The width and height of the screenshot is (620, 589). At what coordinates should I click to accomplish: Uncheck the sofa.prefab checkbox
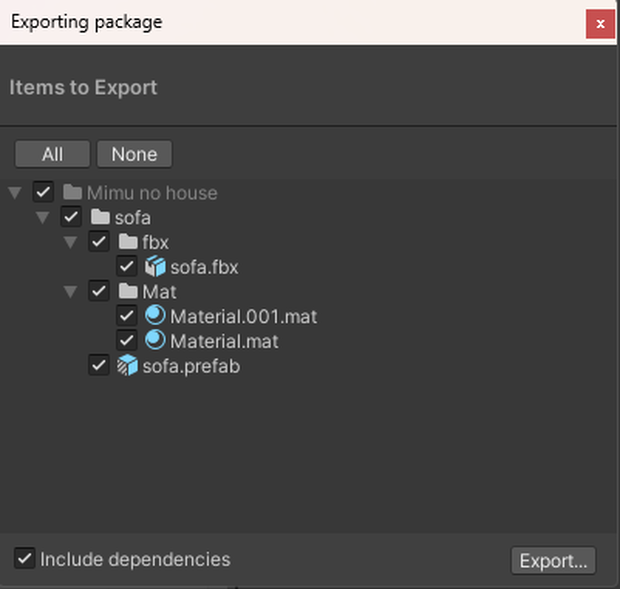[99, 365]
